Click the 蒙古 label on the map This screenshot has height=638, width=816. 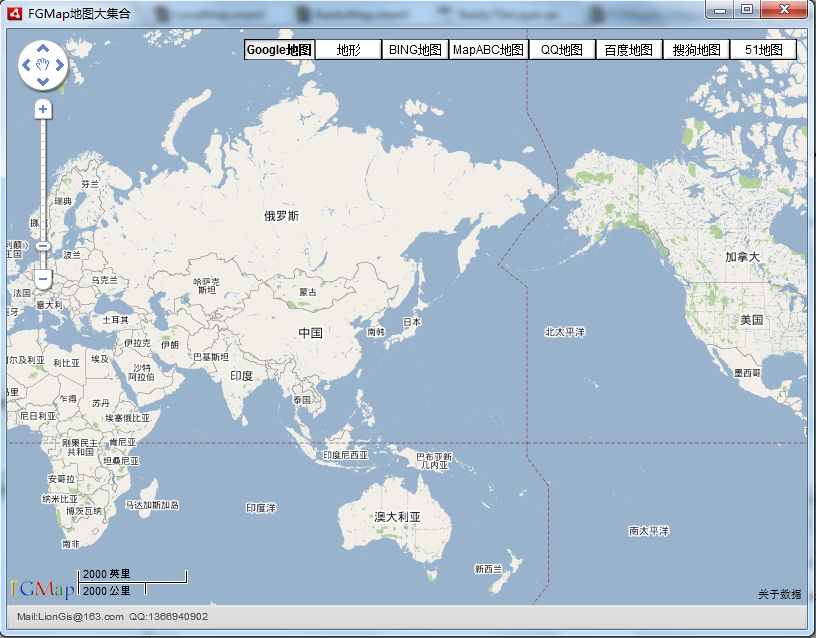[x=308, y=292]
